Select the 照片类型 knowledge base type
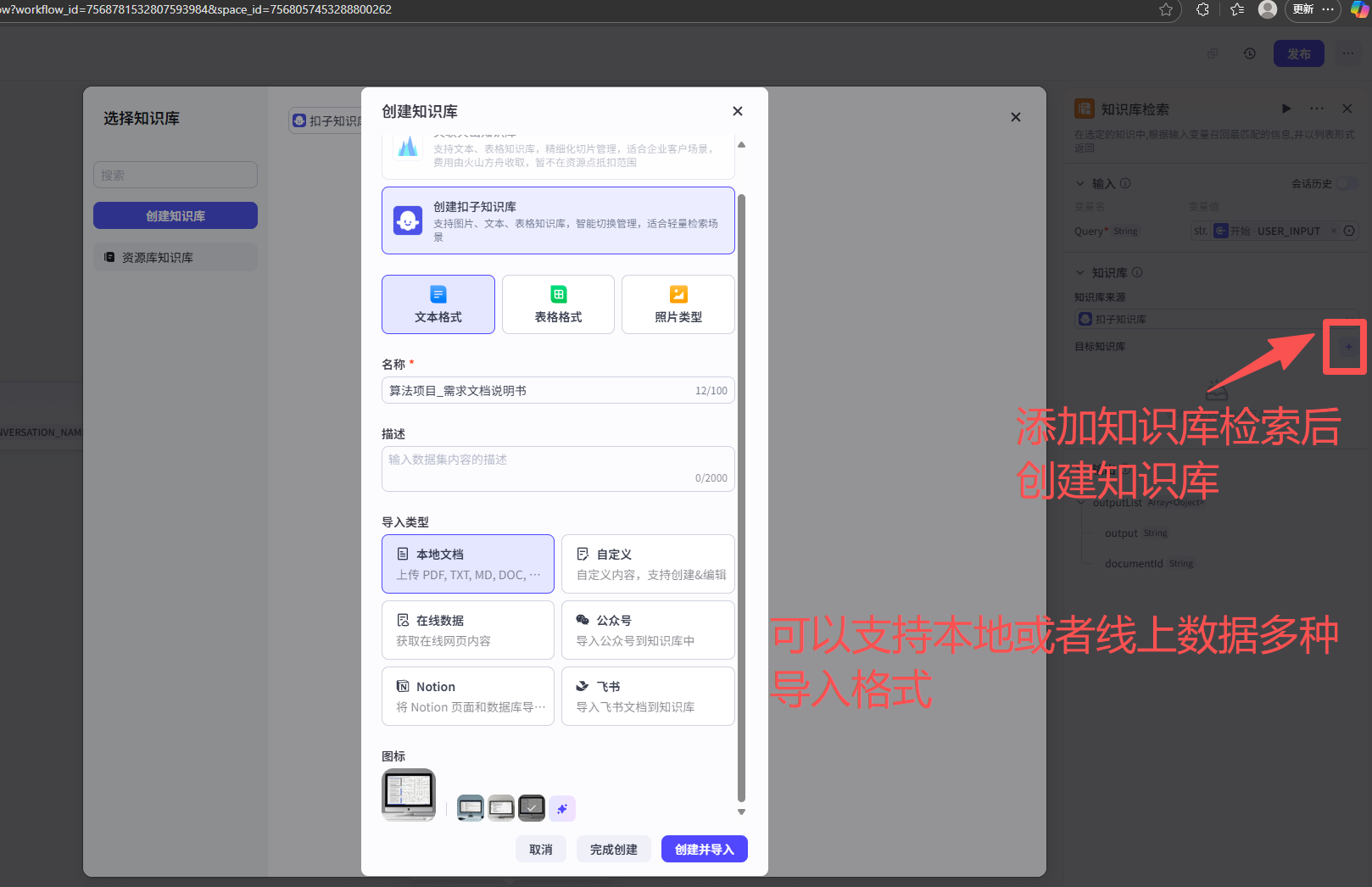 point(678,304)
